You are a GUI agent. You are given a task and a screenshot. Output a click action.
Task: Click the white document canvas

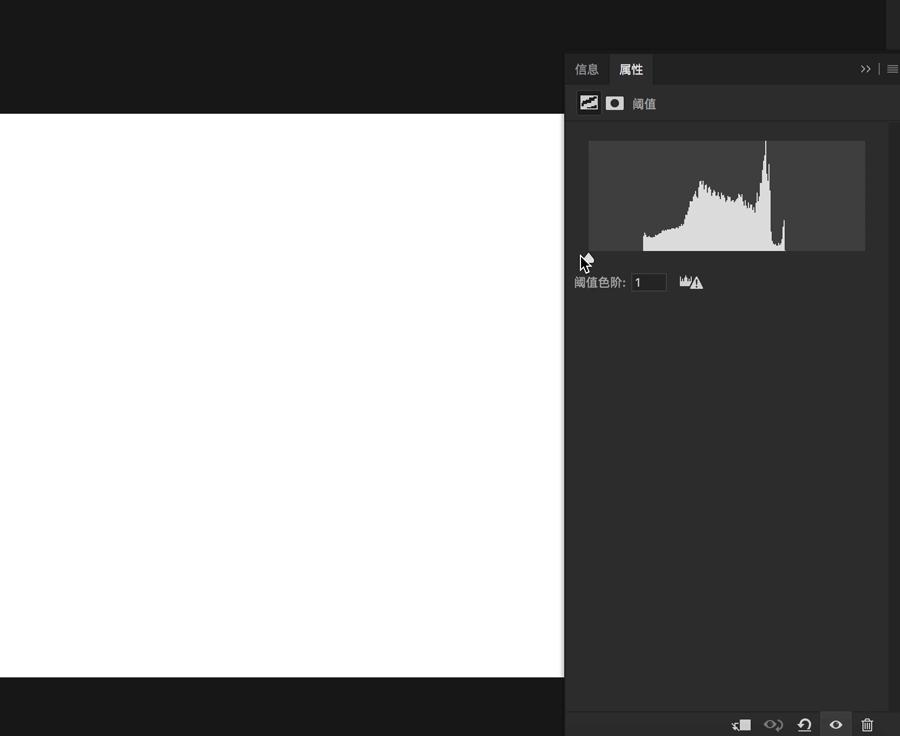[280, 395]
